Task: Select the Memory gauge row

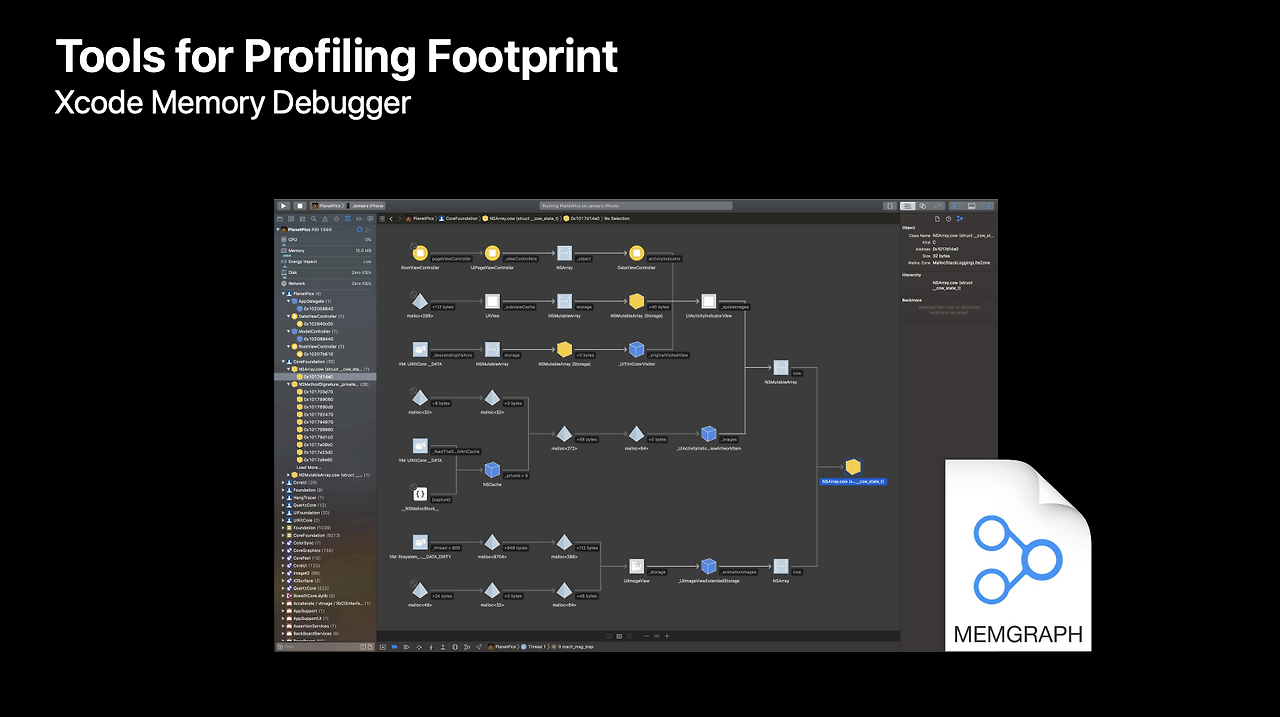Action: [326, 252]
